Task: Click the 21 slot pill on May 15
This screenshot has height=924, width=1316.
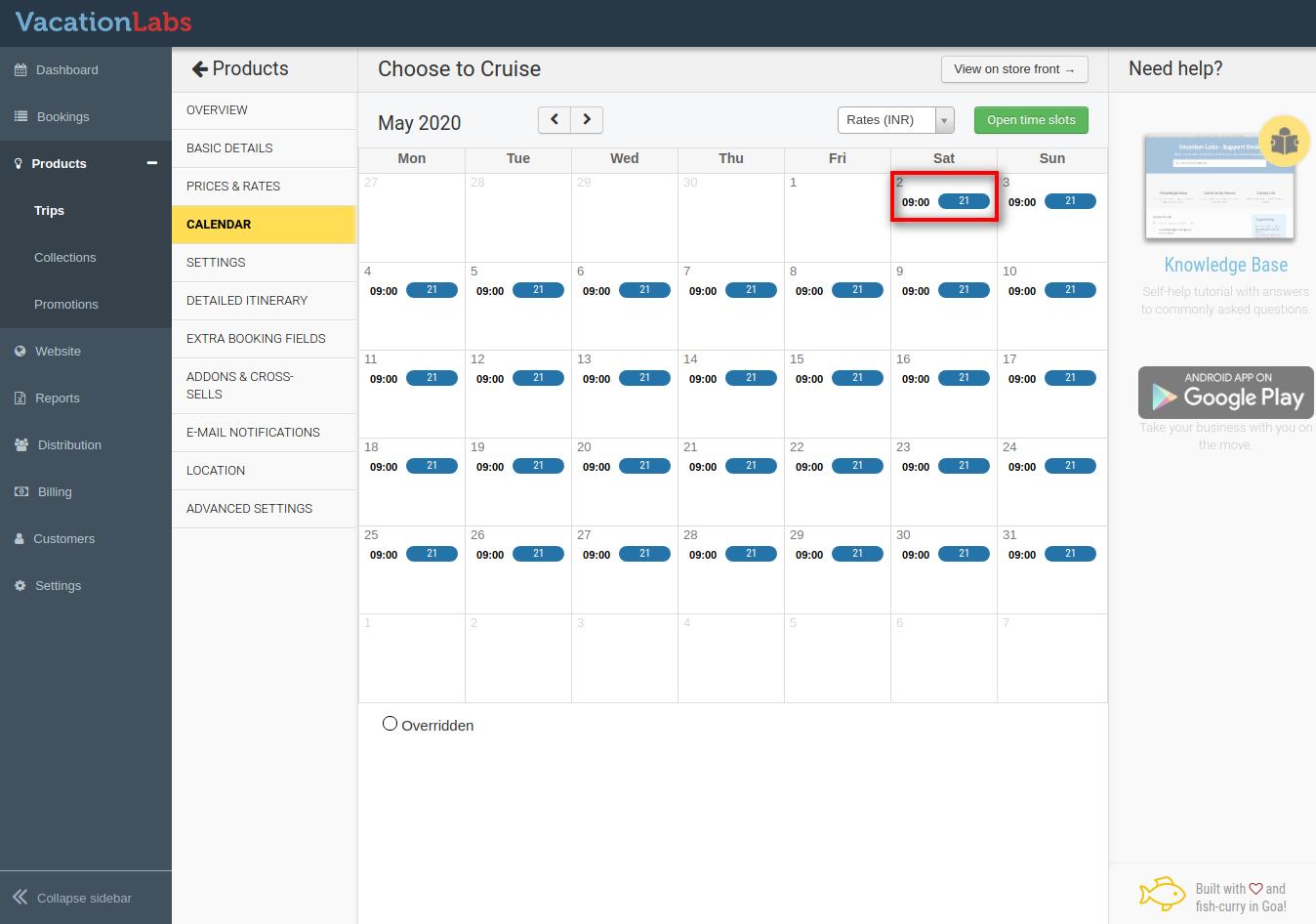Action: tap(857, 378)
